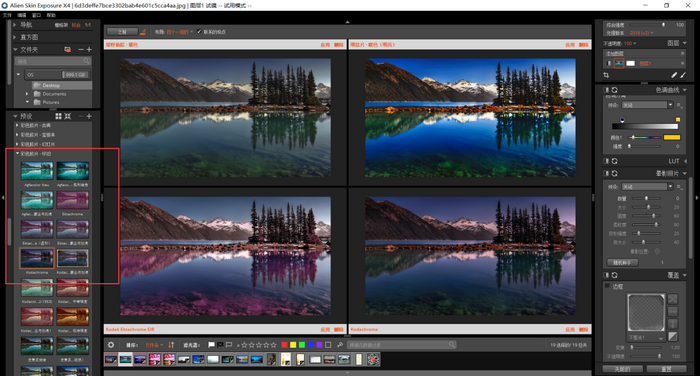Select the crop tool in layers panel
The height and width of the screenshot is (376, 700).
[606, 75]
